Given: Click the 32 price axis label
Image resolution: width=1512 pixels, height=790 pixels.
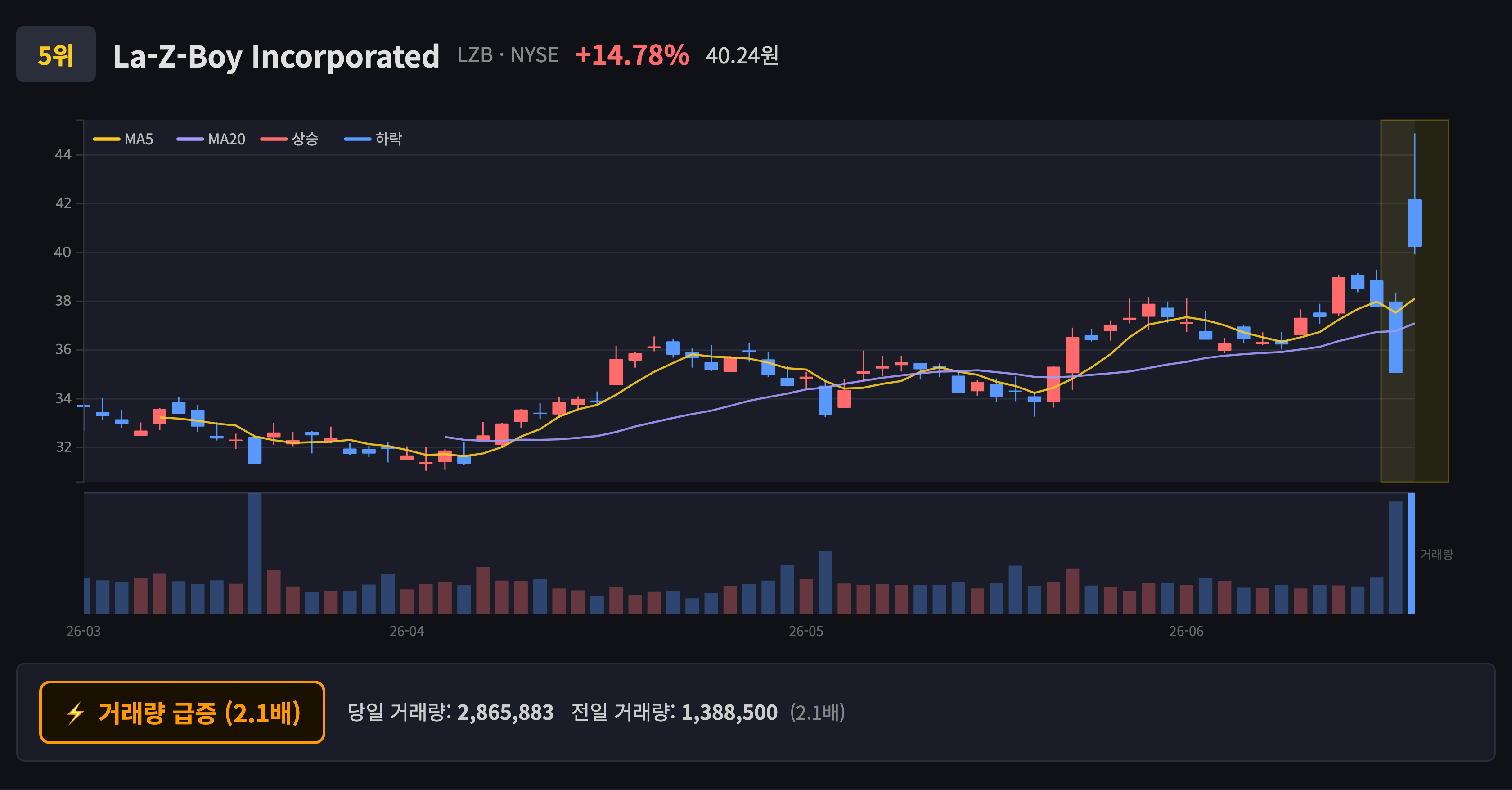Looking at the screenshot, I should [x=63, y=447].
